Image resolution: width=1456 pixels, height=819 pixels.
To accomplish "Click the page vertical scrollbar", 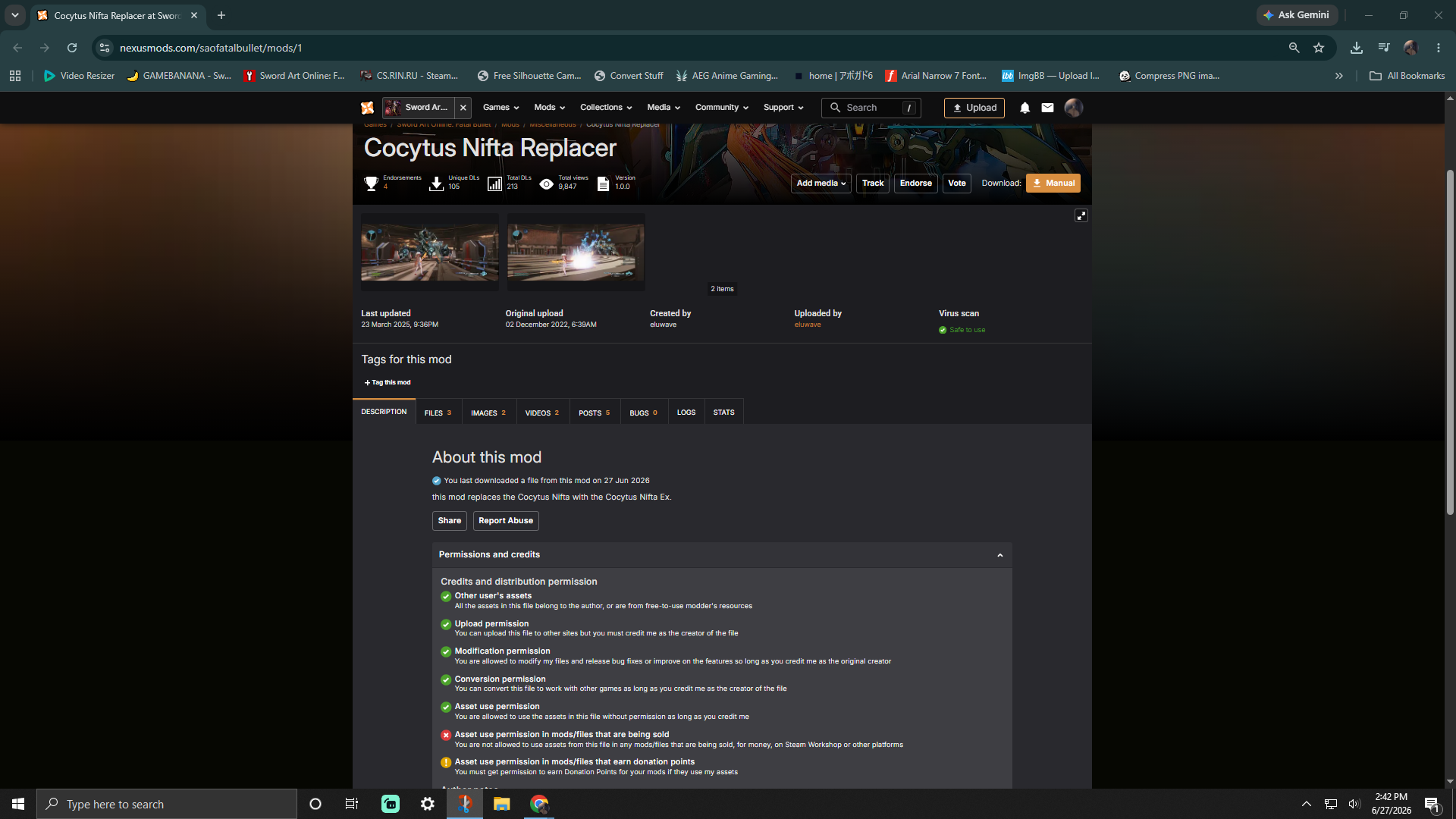I will coord(1450,341).
